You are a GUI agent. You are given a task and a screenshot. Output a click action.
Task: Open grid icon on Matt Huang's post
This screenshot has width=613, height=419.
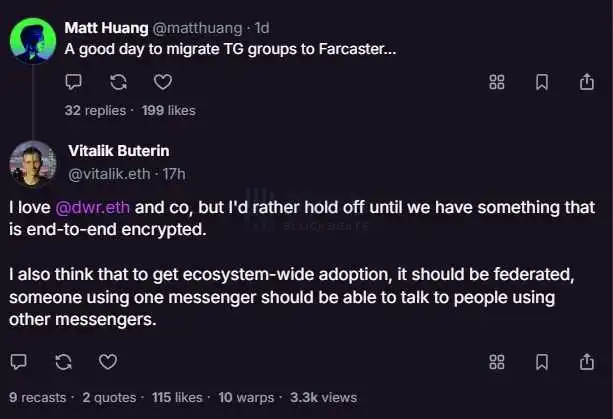(497, 82)
